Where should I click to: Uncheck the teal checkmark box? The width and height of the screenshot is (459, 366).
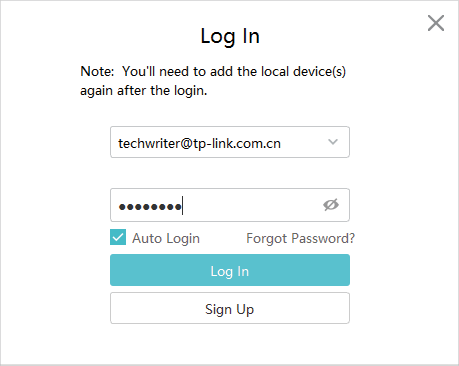118,237
